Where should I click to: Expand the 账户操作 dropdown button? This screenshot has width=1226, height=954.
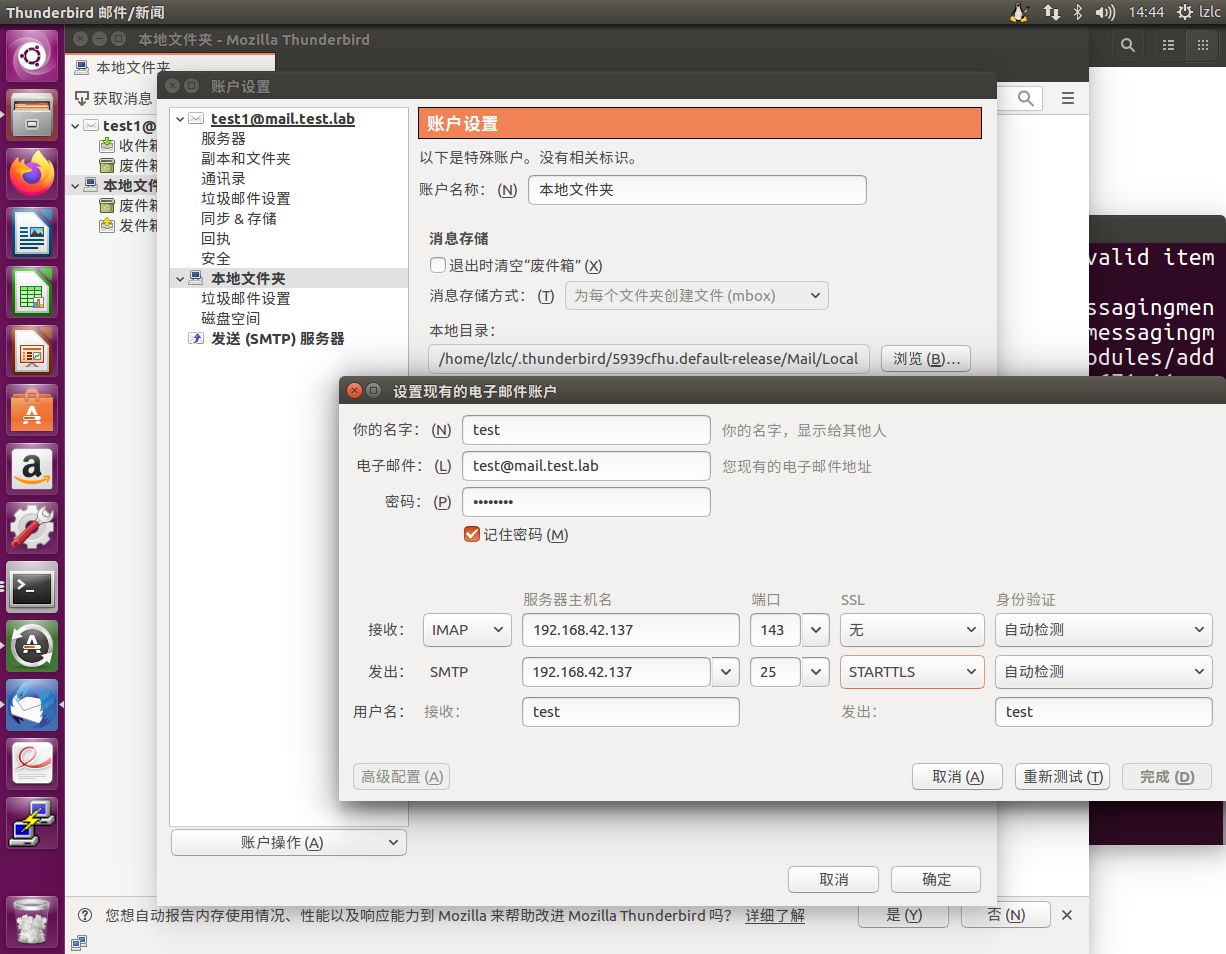[288, 843]
